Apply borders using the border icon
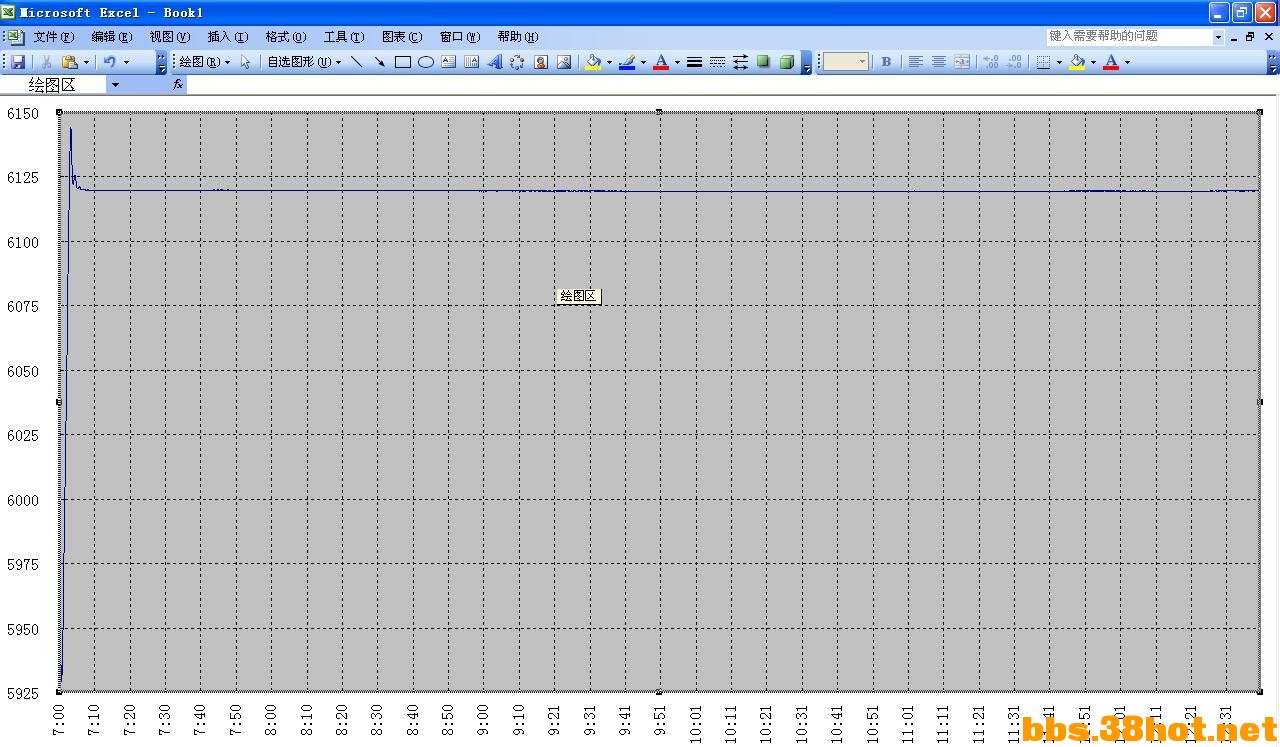1280x747 pixels. click(x=1043, y=62)
